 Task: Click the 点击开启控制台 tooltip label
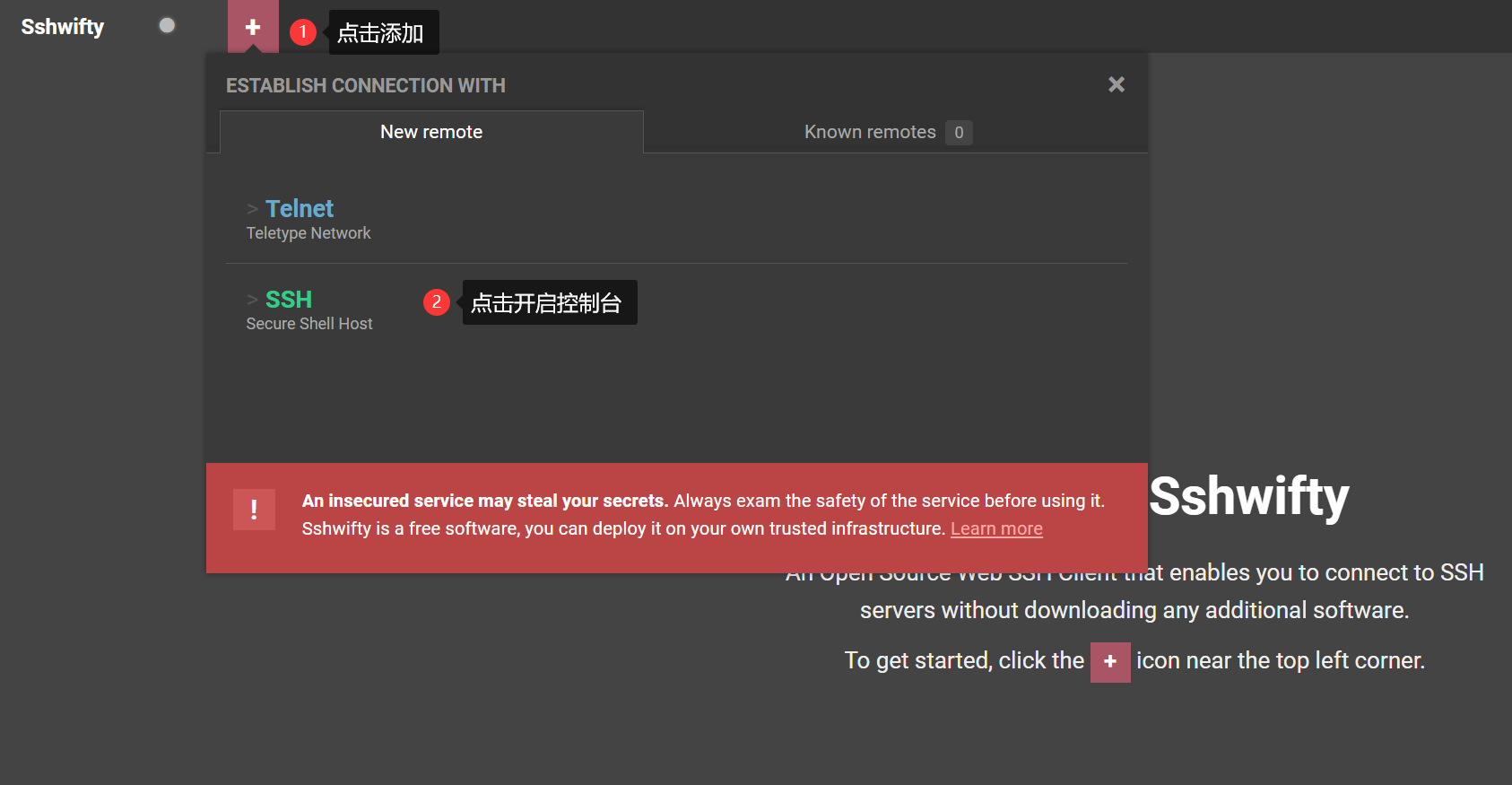click(547, 303)
